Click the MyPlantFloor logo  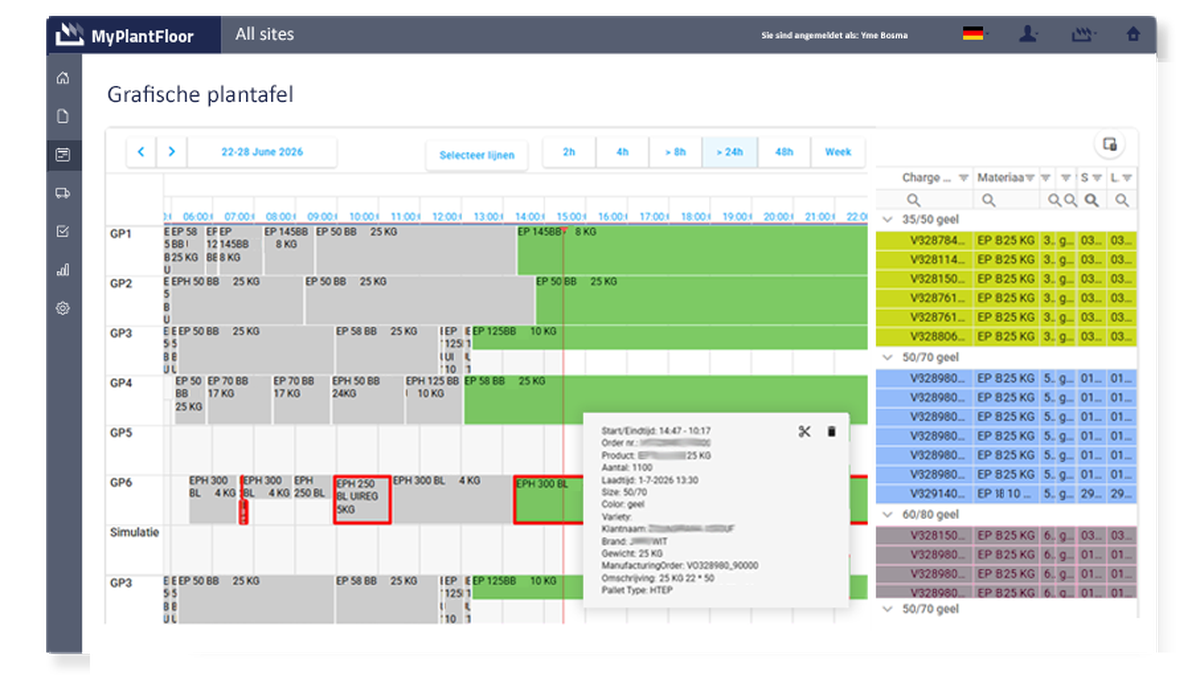tap(125, 36)
